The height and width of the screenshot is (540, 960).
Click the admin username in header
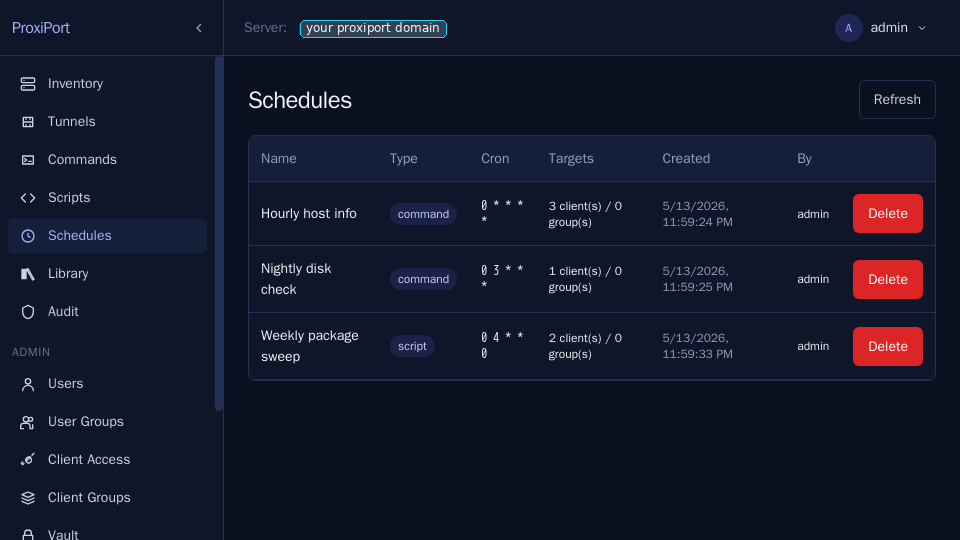point(889,28)
